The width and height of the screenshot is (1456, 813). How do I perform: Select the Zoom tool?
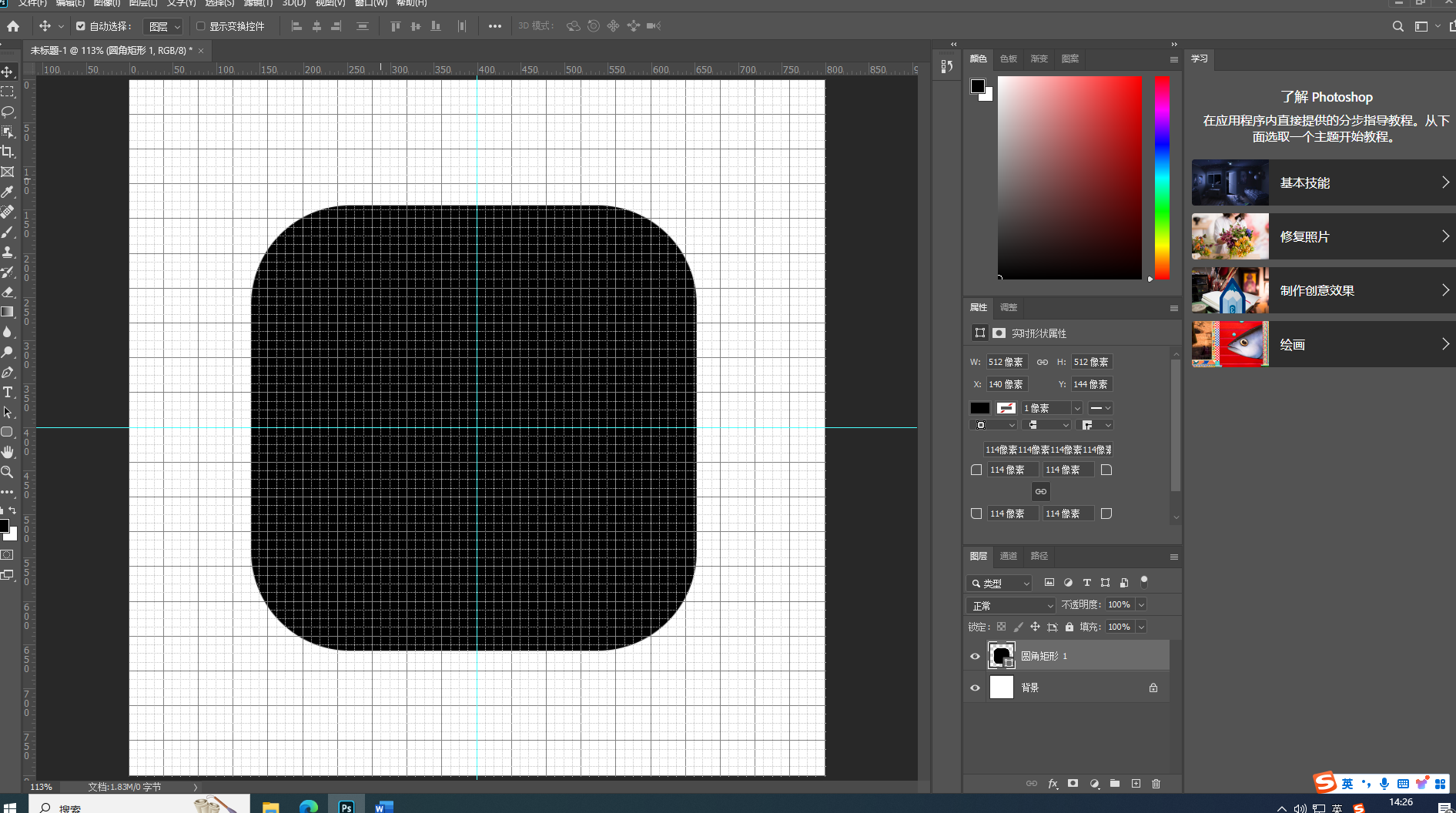[x=8, y=472]
